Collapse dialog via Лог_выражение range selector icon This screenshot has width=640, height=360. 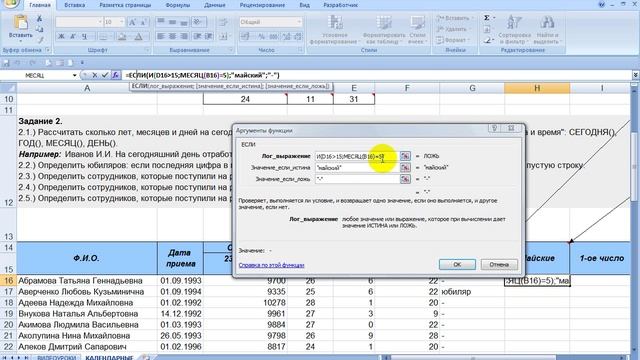[x=405, y=156]
